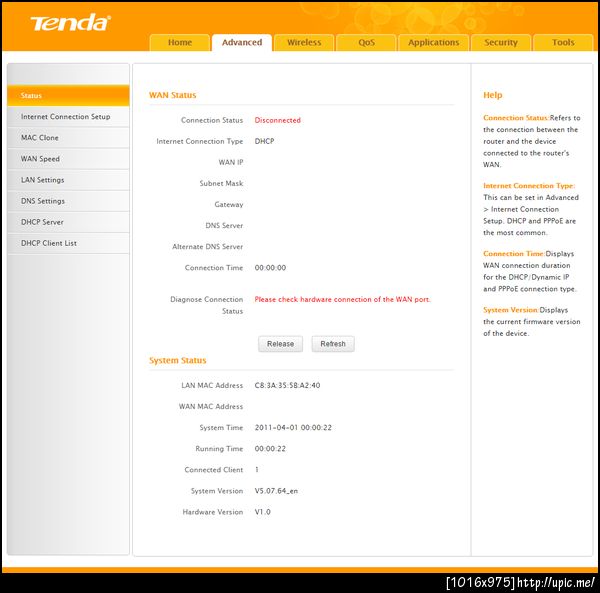Click the Diagnose Connection Status label
Screen dimensions: 600x593
207,305
